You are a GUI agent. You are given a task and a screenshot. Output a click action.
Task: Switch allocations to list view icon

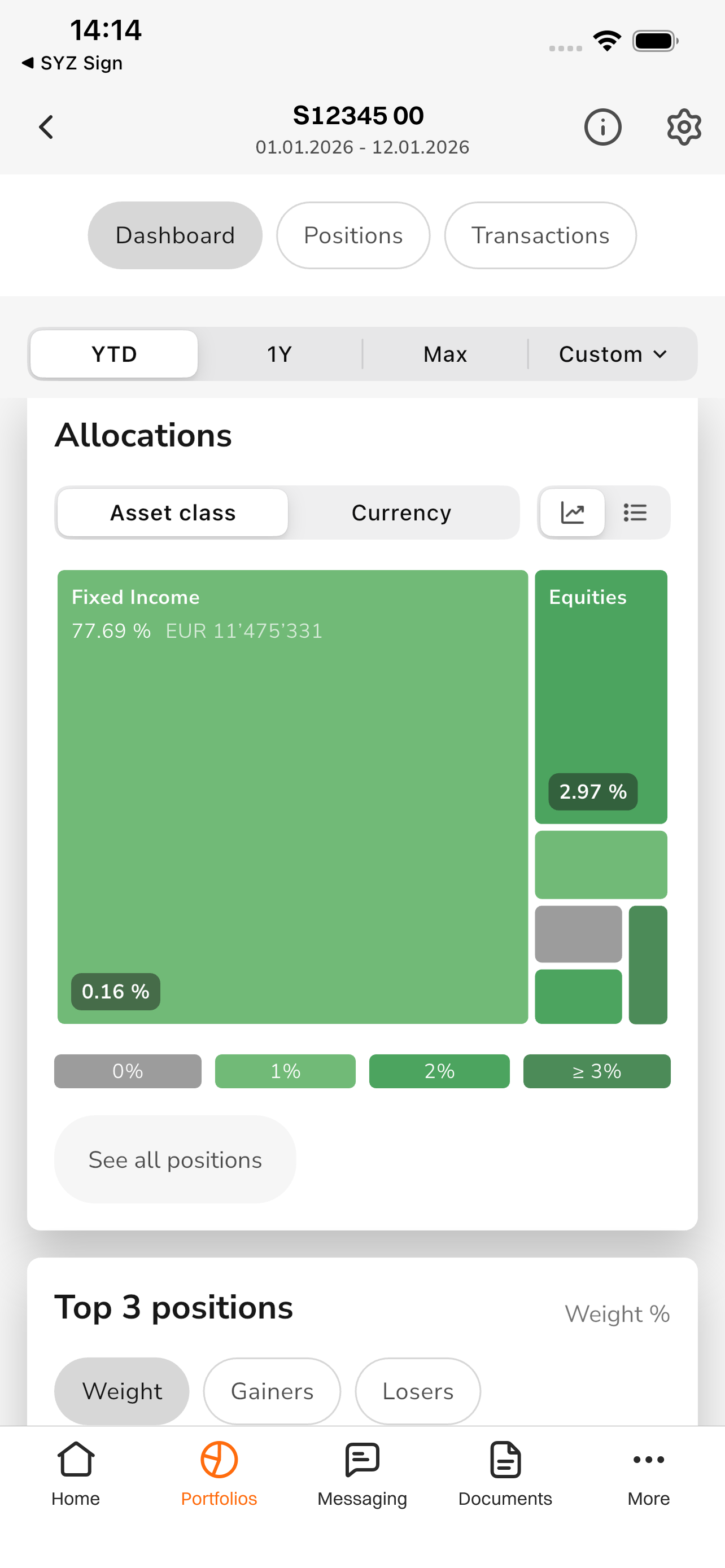(636, 513)
